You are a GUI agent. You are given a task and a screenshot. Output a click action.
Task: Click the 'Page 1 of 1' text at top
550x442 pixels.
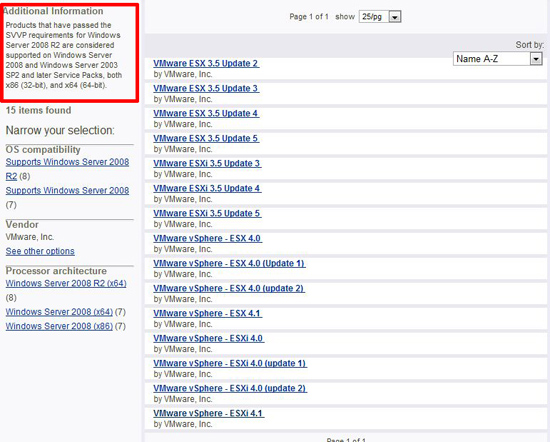[309, 16]
